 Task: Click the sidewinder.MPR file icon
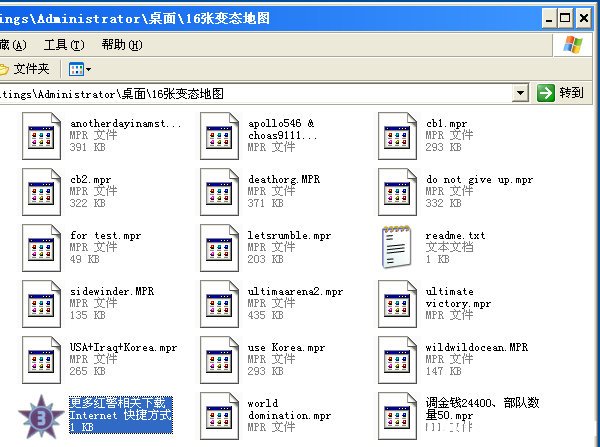pos(41,304)
